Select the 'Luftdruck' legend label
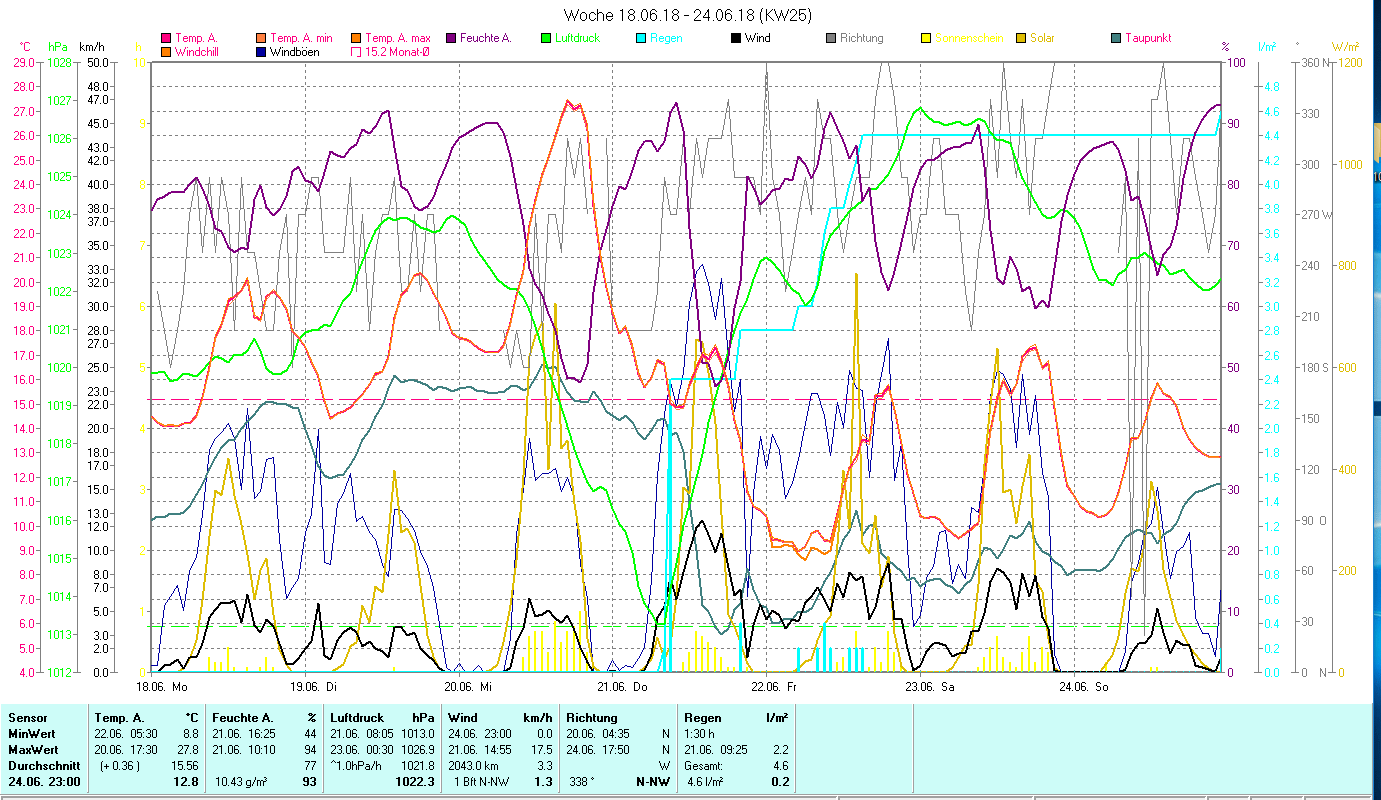The width and height of the screenshot is (1381, 800). [579, 38]
